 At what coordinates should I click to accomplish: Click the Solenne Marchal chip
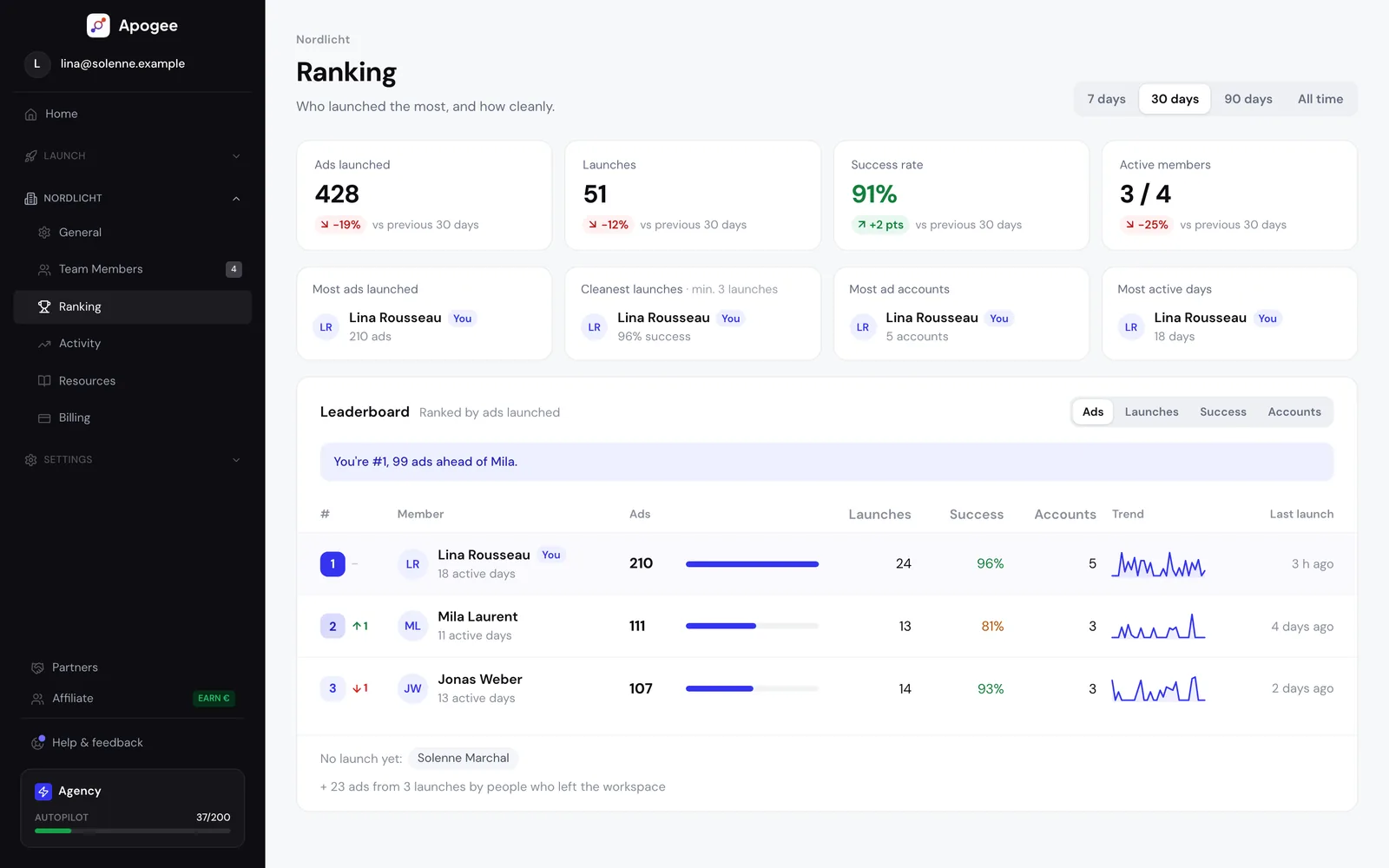click(463, 759)
